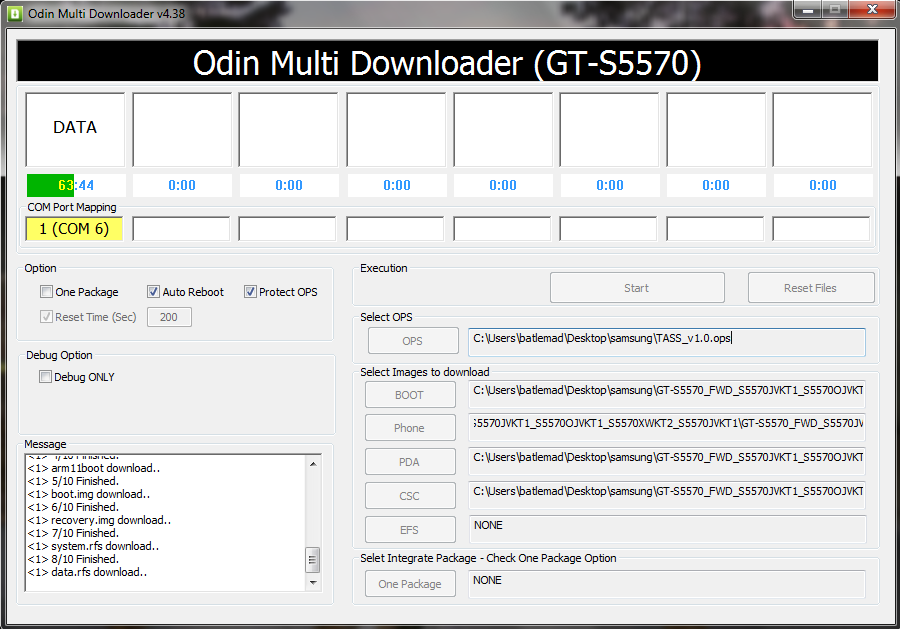Enable the Debug ONLY checkbox
Image resolution: width=900 pixels, height=629 pixels.
pyautogui.click(x=45, y=376)
